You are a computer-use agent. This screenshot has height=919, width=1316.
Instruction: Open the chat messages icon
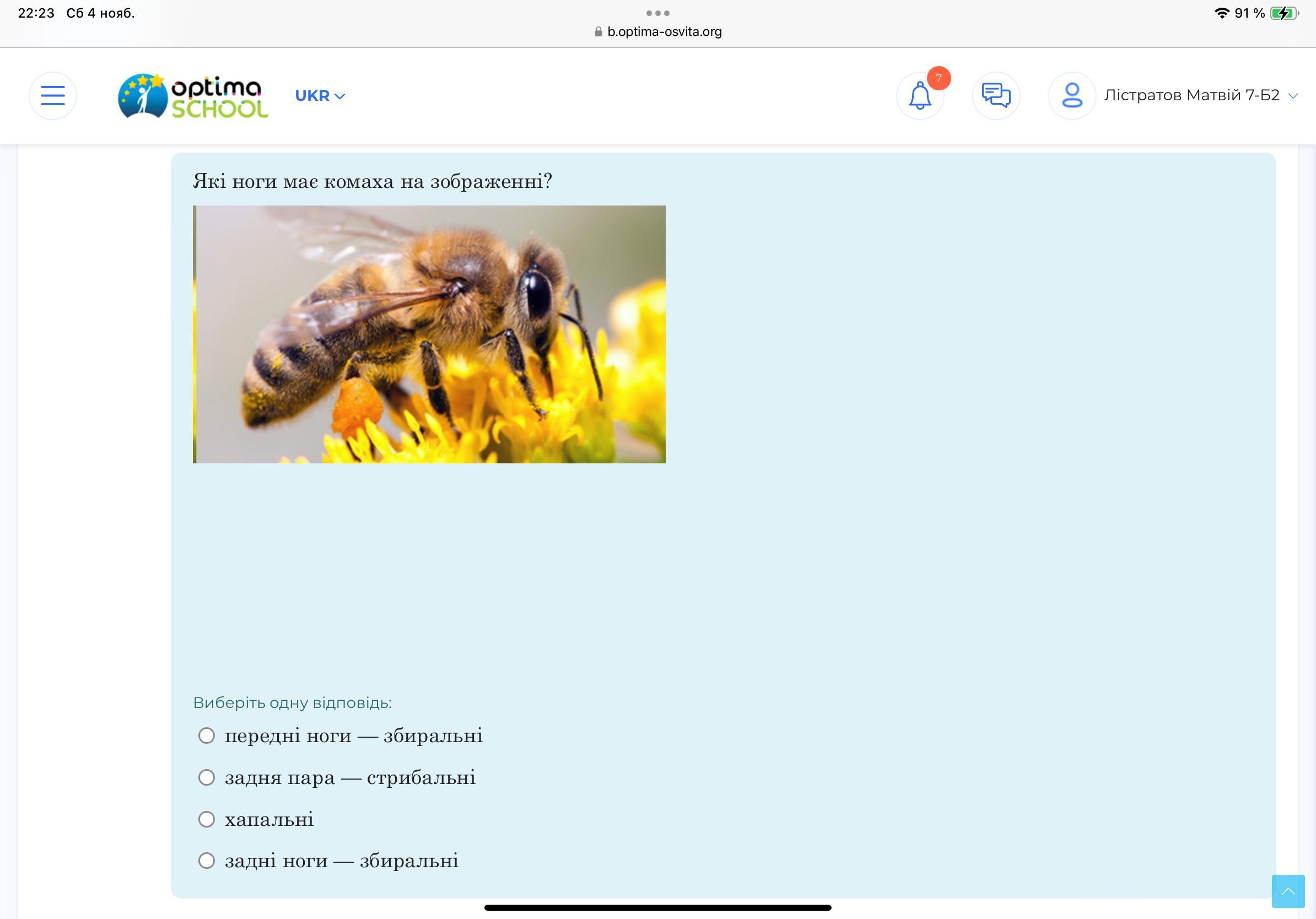[x=996, y=96]
